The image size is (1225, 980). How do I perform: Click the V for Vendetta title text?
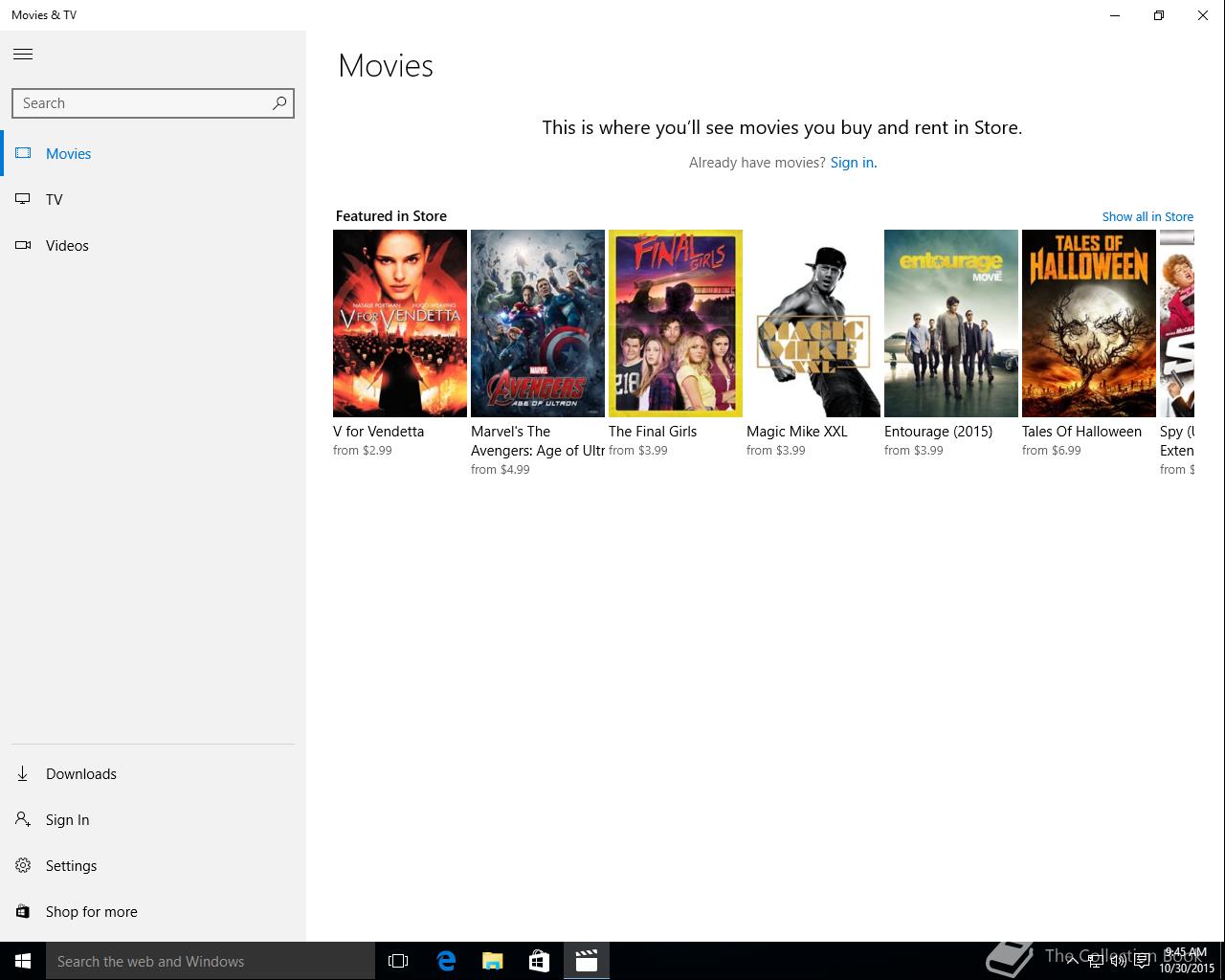pyautogui.click(x=378, y=432)
